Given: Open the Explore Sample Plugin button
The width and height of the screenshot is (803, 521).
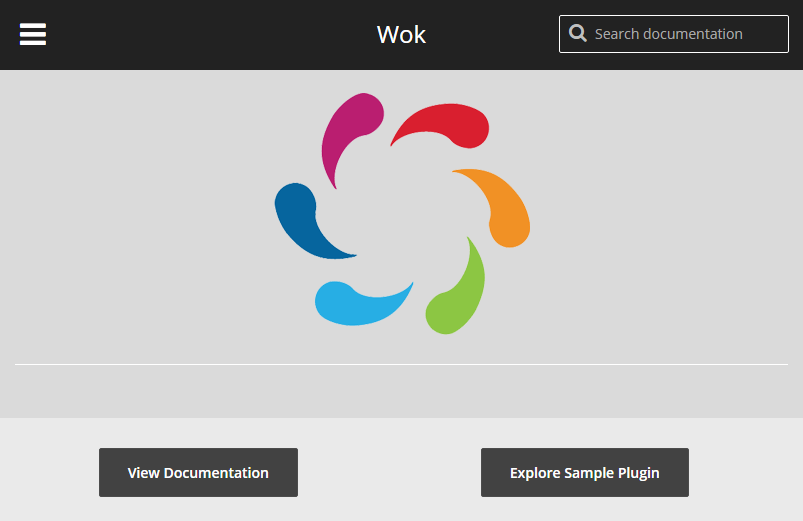Looking at the screenshot, I should 584,473.
